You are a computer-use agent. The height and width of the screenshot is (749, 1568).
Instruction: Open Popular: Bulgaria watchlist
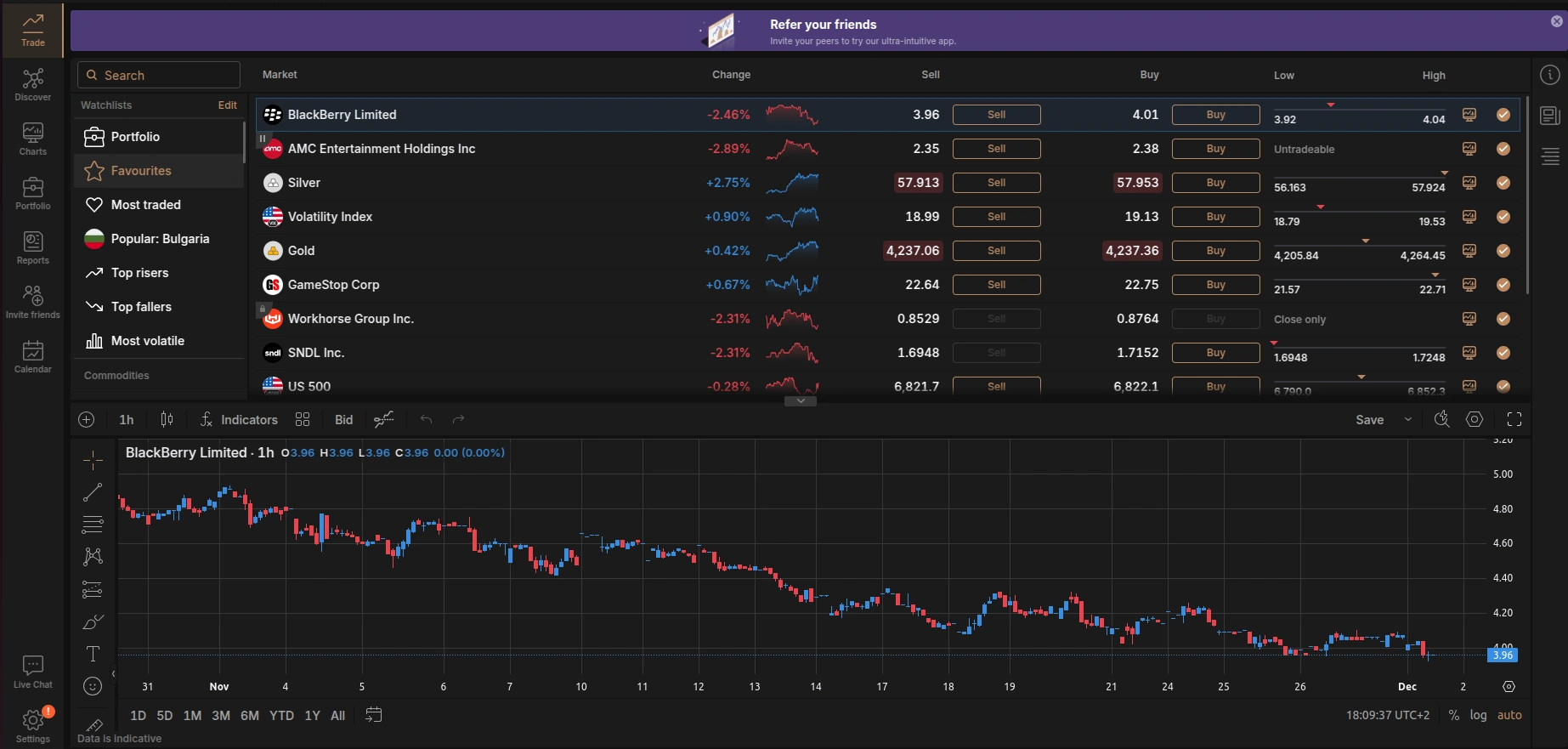point(159,239)
